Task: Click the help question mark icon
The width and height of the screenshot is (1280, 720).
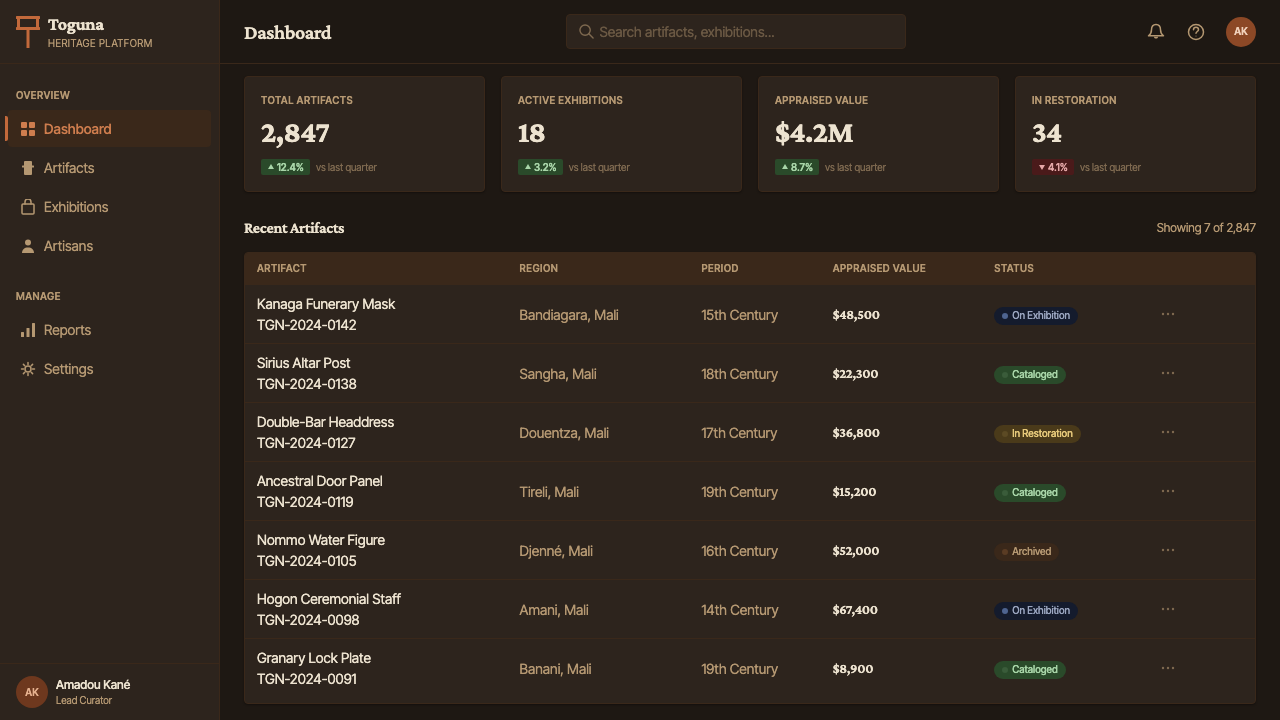Action: [x=1196, y=32]
